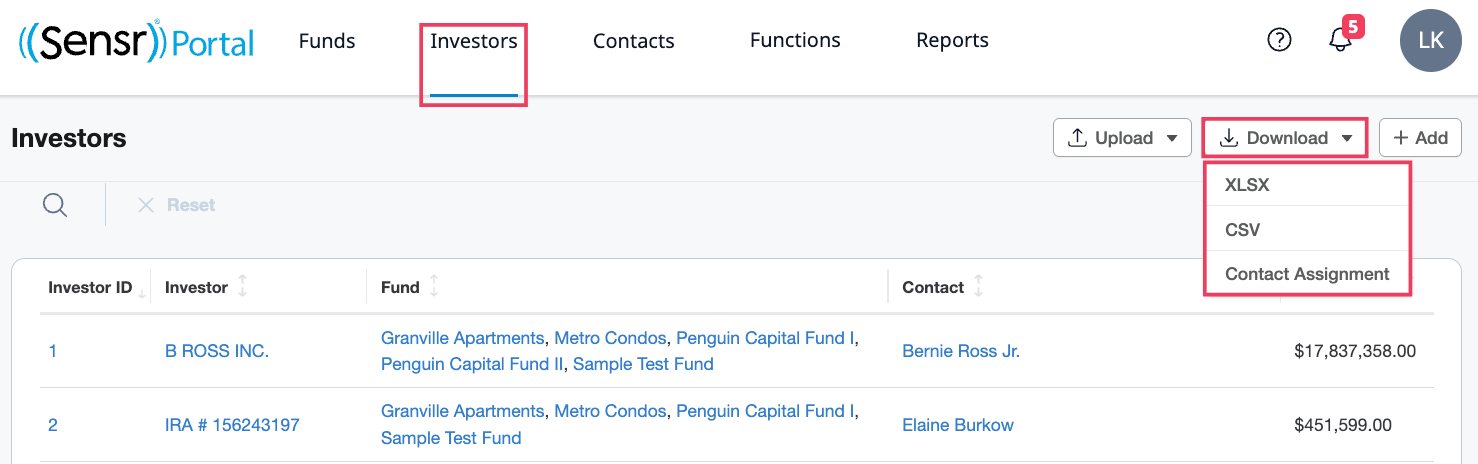
Task: Collapse the Download dropdown
Action: tap(1285, 138)
